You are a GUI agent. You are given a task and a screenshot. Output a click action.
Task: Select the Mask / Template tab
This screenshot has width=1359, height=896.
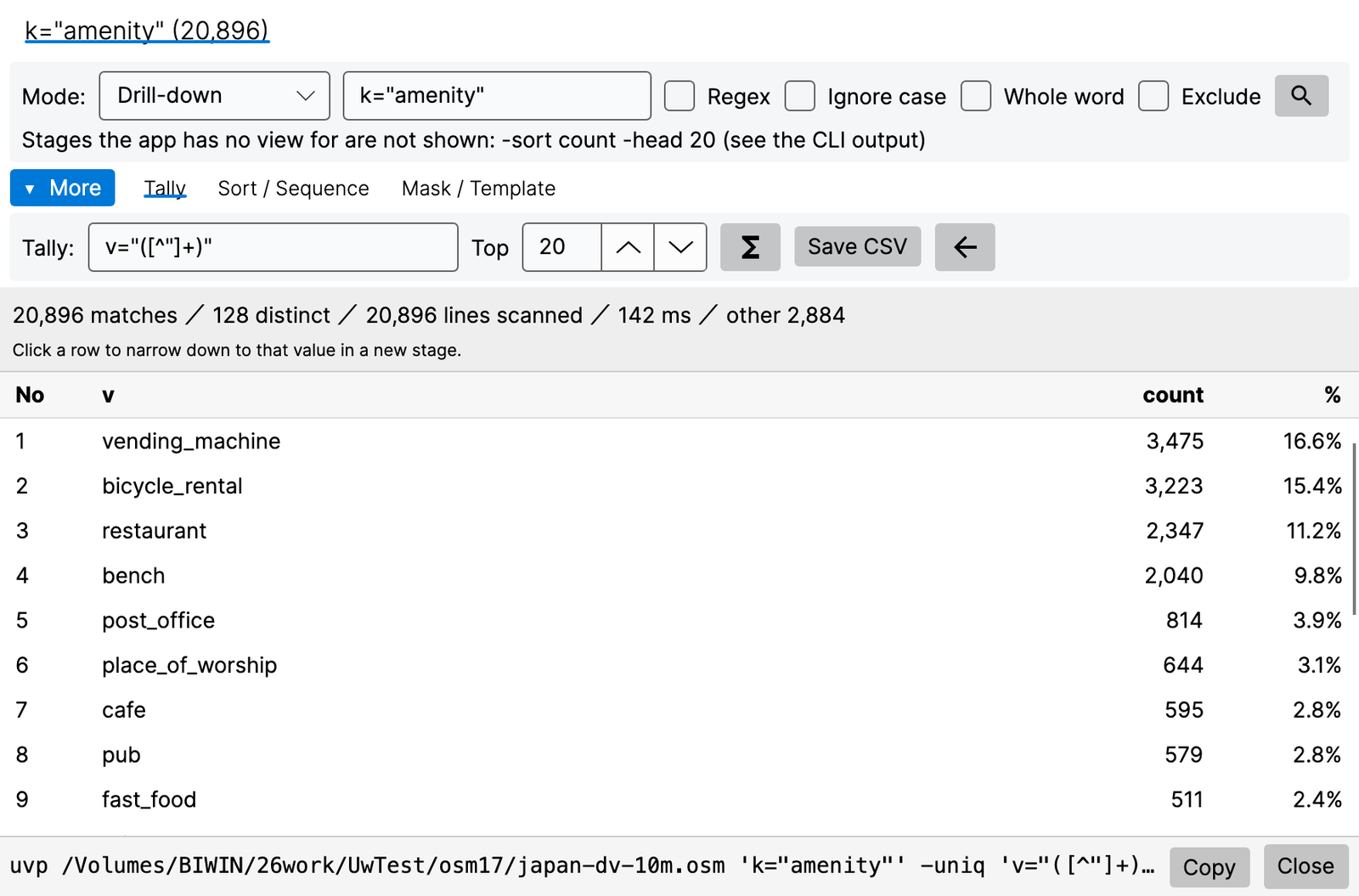(x=479, y=188)
